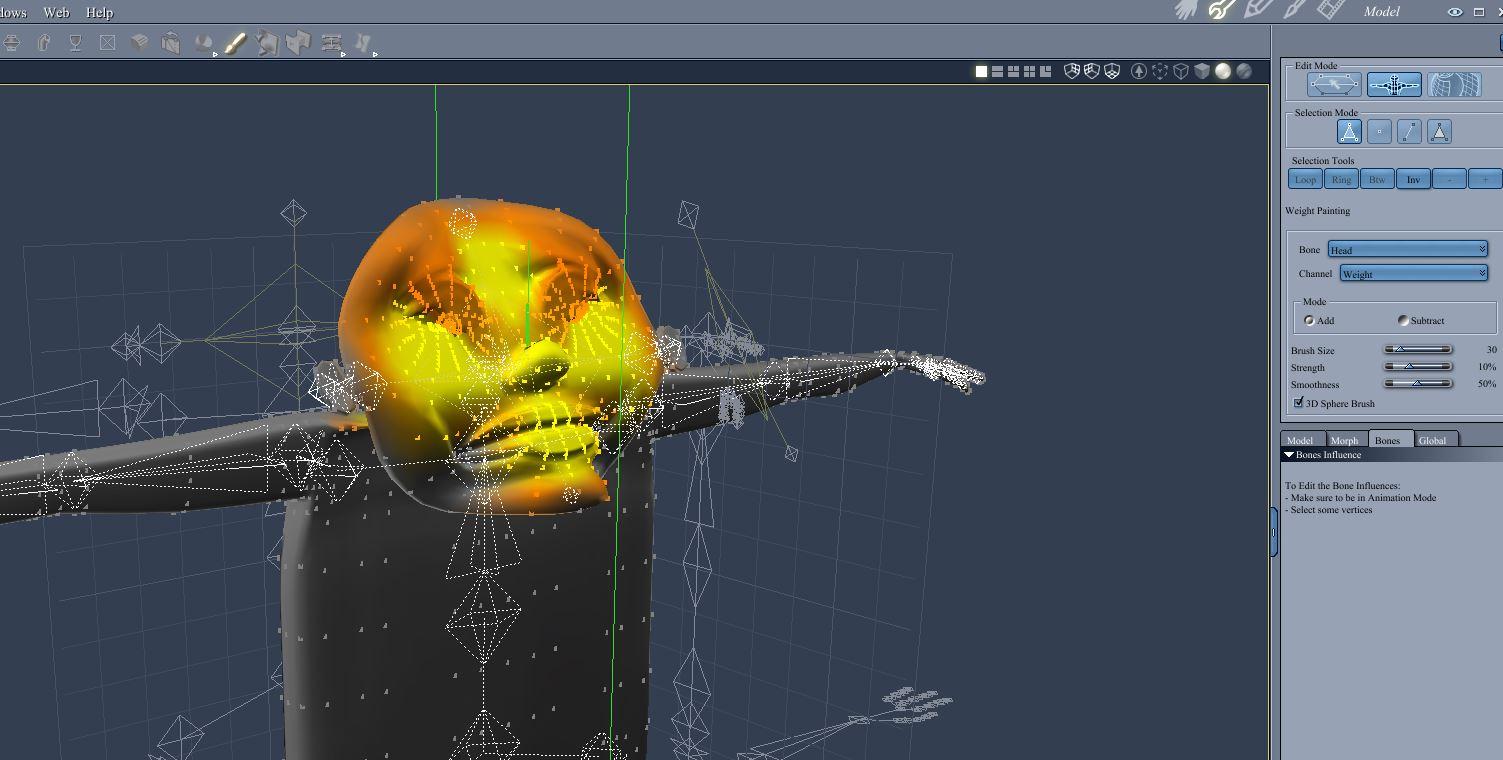
Task: Choose the filled-triangle face selection mode
Action: [1439, 131]
